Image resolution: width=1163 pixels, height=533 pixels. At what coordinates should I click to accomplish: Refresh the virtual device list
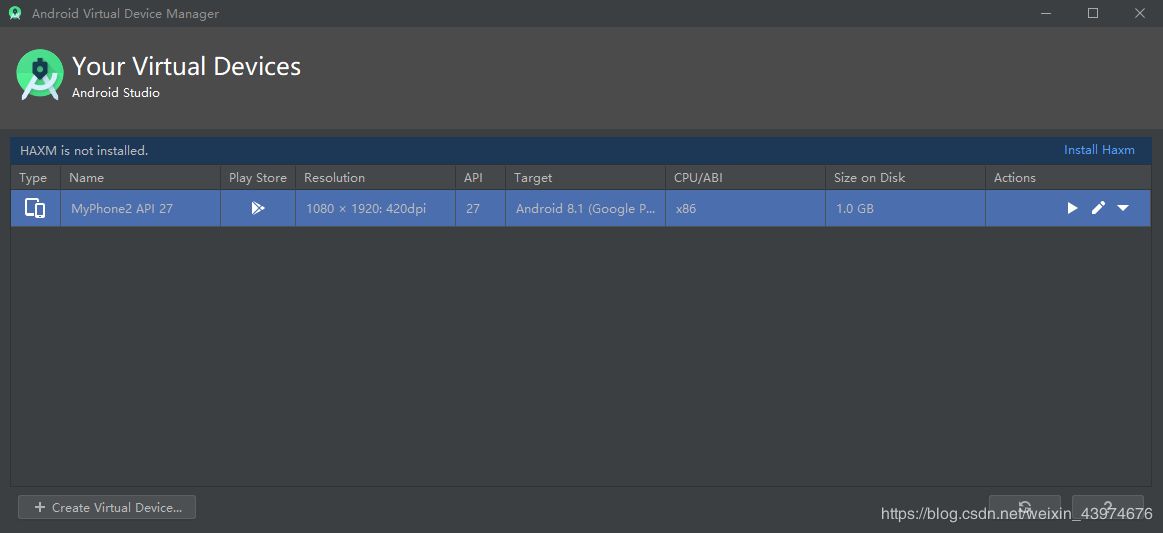(x=1025, y=508)
